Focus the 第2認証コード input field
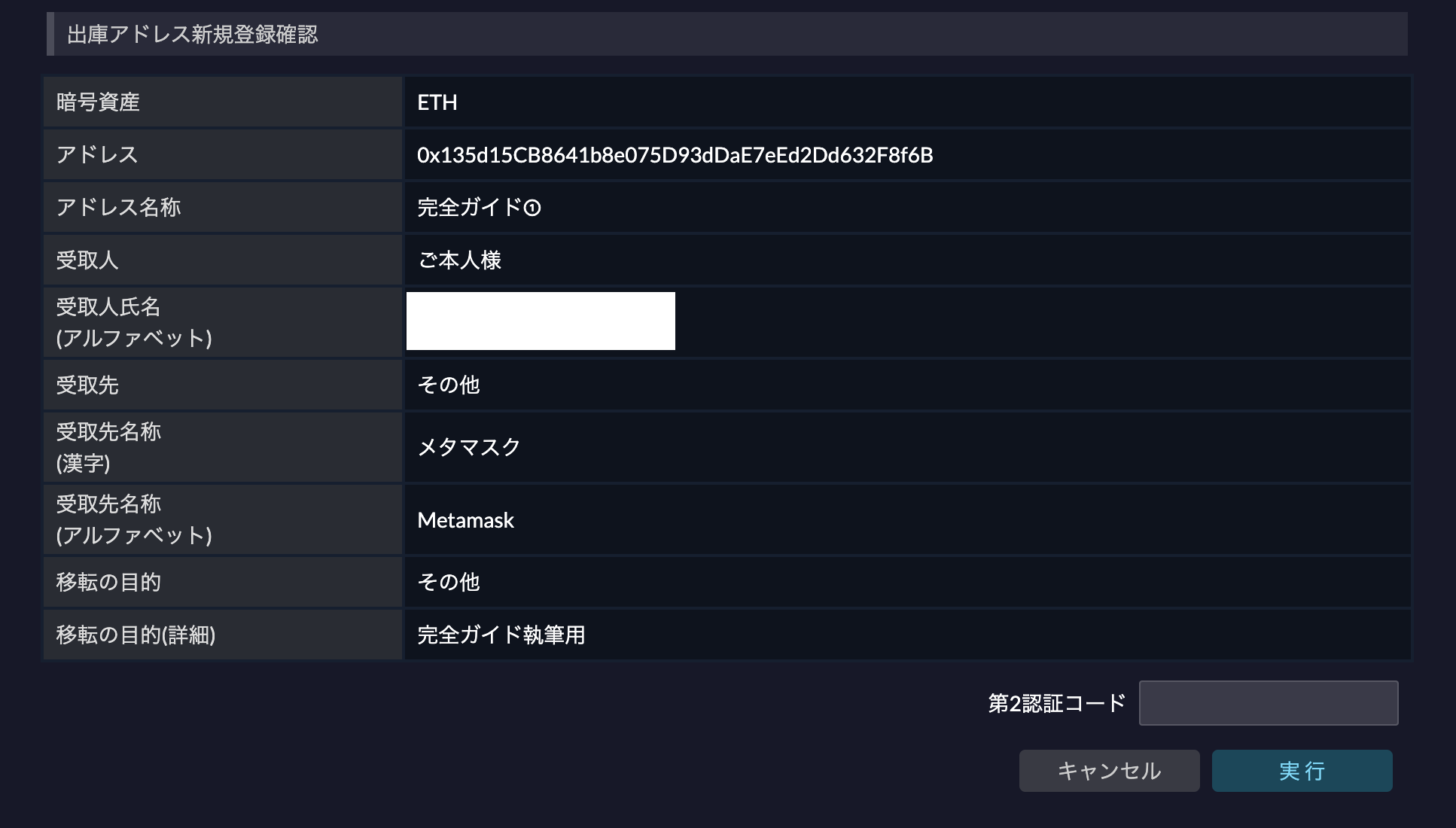1456x828 pixels. 1269,703
